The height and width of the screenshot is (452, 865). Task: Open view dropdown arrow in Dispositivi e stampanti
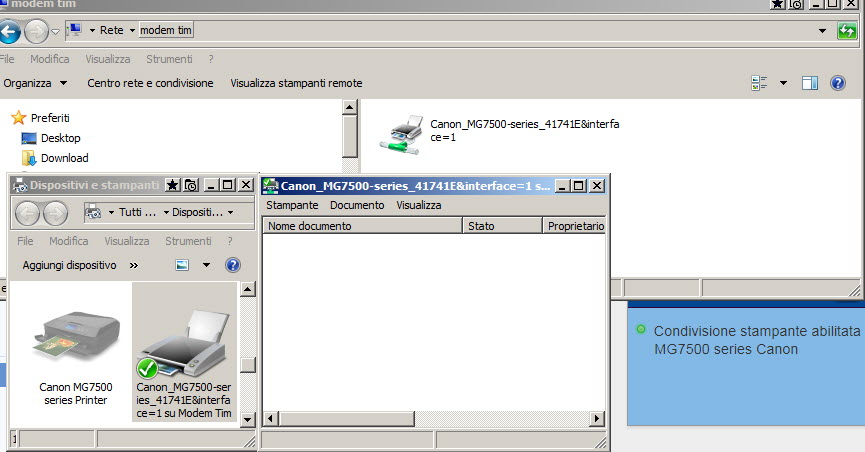pos(206,265)
